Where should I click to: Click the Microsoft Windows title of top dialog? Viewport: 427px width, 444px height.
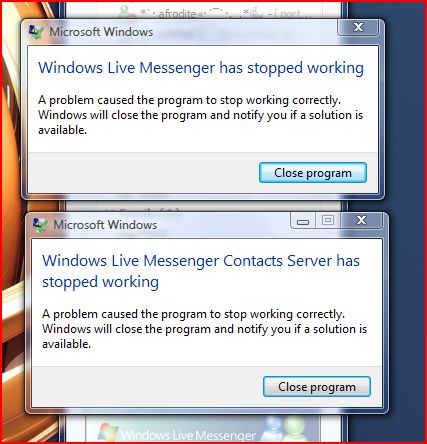coord(101,32)
